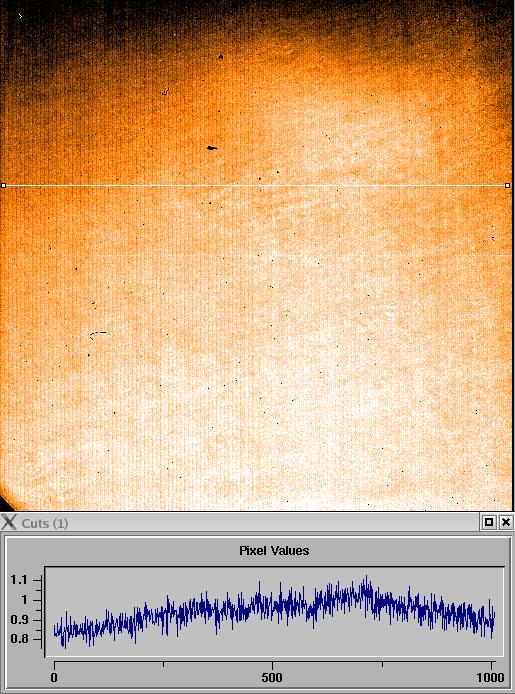This screenshot has height=694, width=515.
Task: Click the large dark blob above cut line
Action: point(212,148)
